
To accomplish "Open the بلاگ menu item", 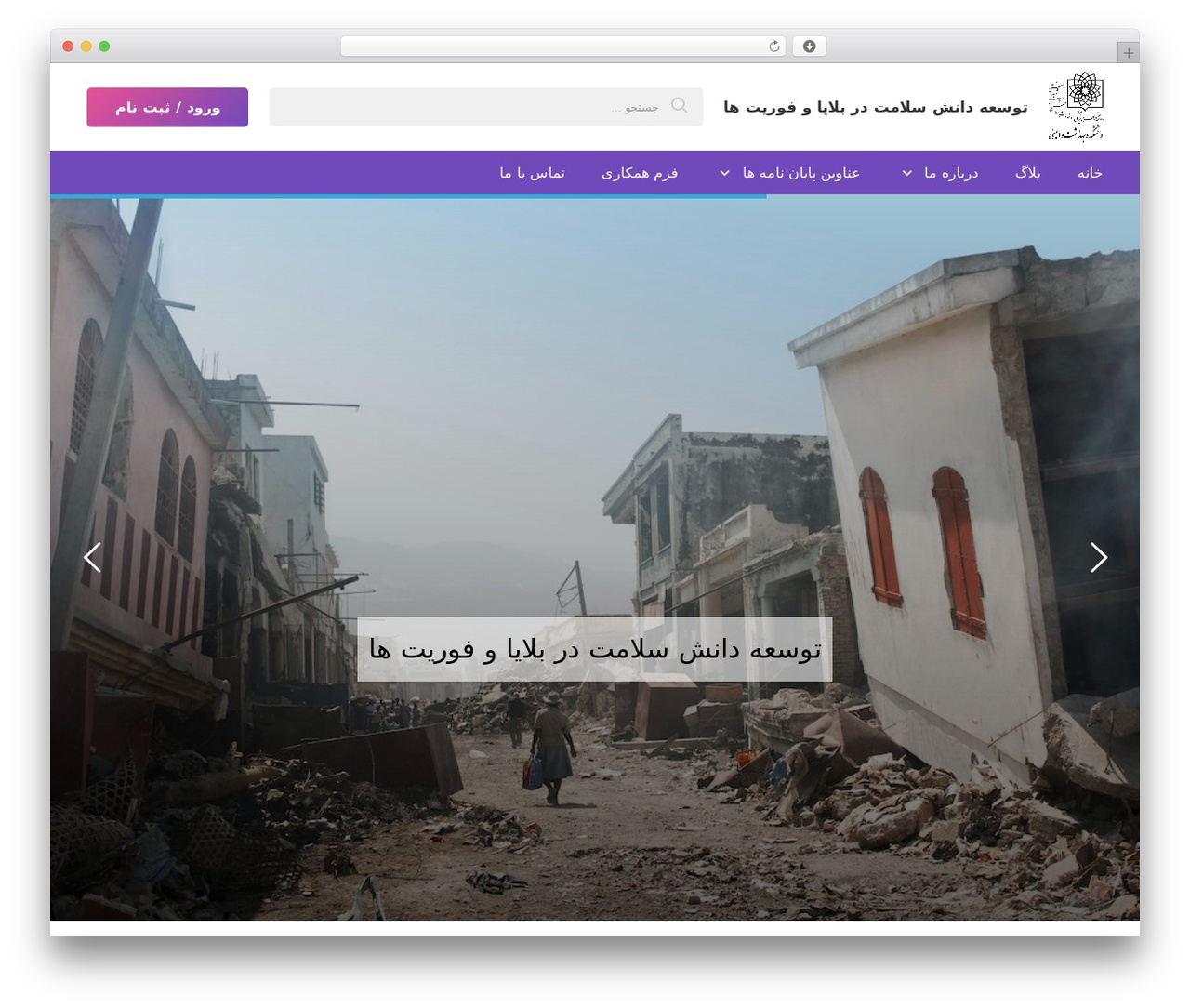I will (1027, 173).
